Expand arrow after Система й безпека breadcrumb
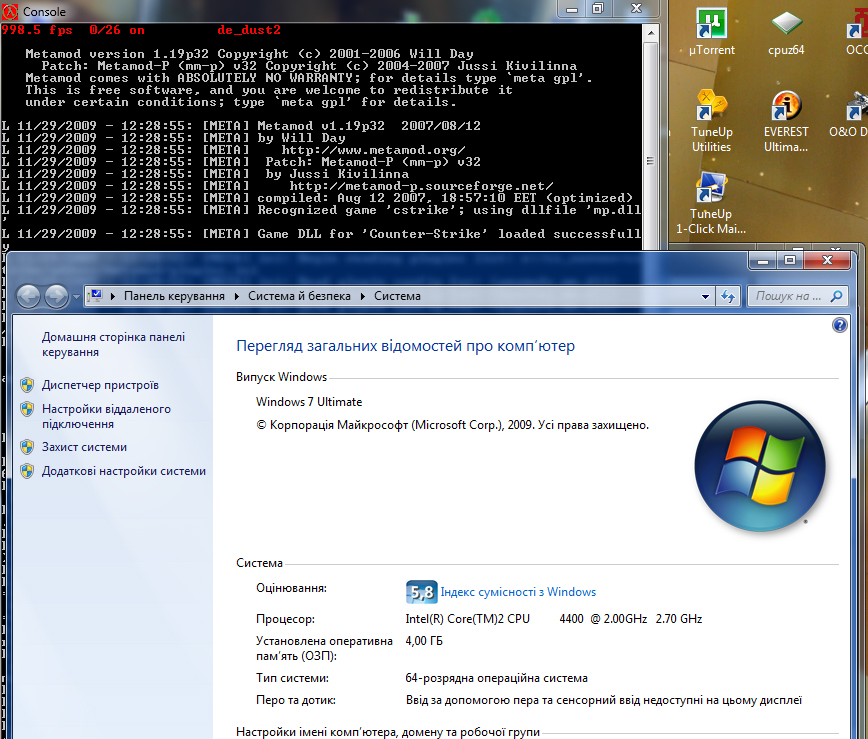Viewport: 868px width, 739px height. coord(363,296)
